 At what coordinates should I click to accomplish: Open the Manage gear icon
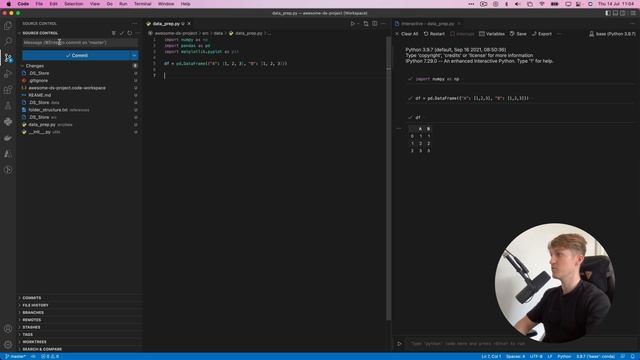[x=8, y=344]
